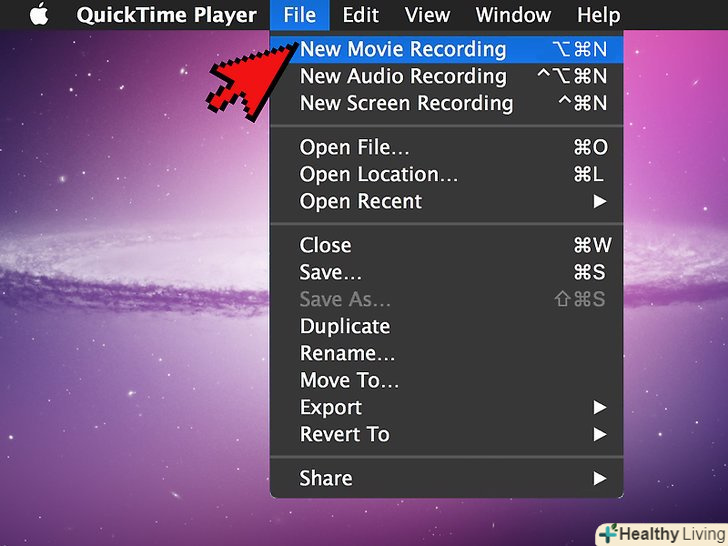728x546 pixels.
Task: Open the View menu
Action: pyautogui.click(x=427, y=15)
